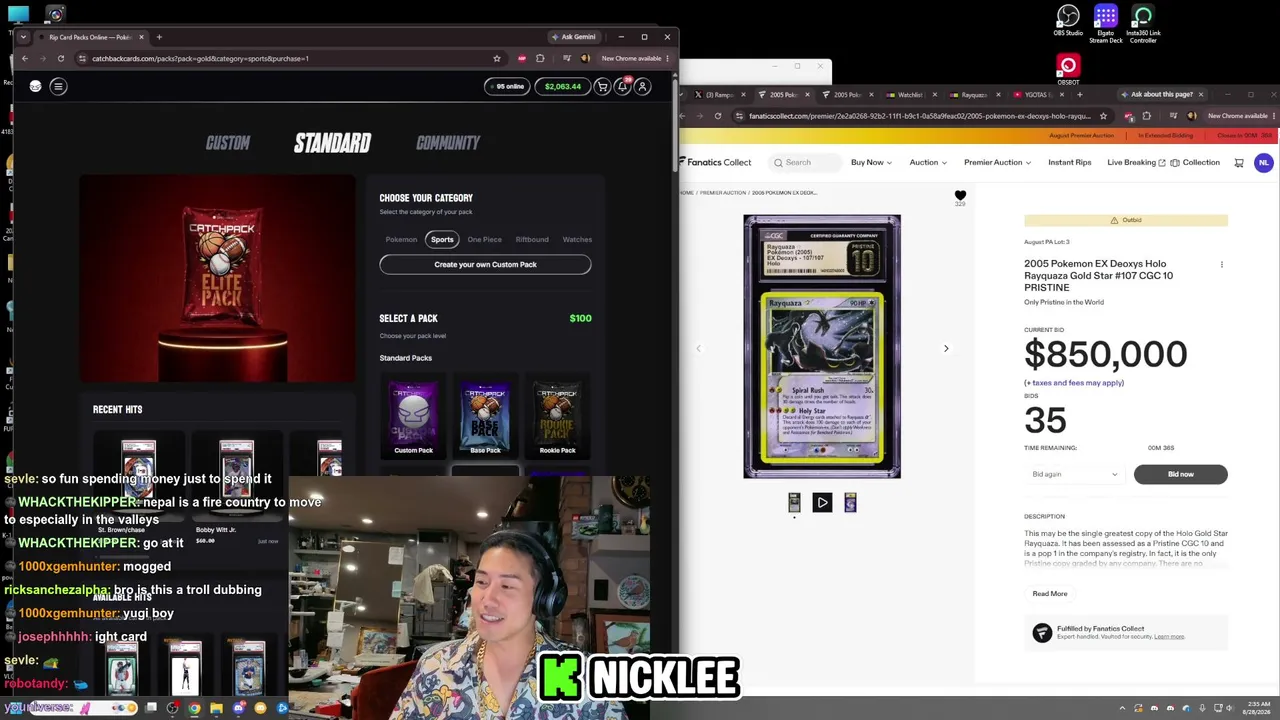
Task: Open File Explorer from the taskbar
Action: tap(216, 709)
